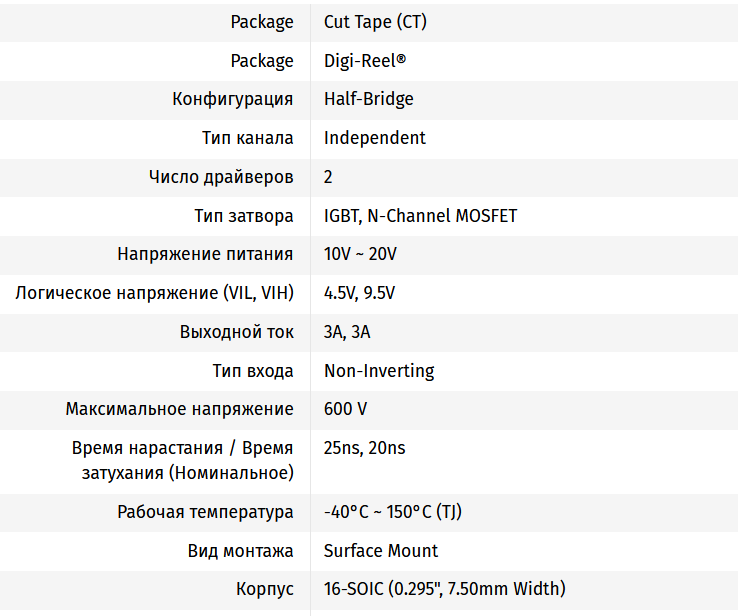Select the "Тип затвора" label
The height and width of the screenshot is (616, 738).
tap(244, 216)
